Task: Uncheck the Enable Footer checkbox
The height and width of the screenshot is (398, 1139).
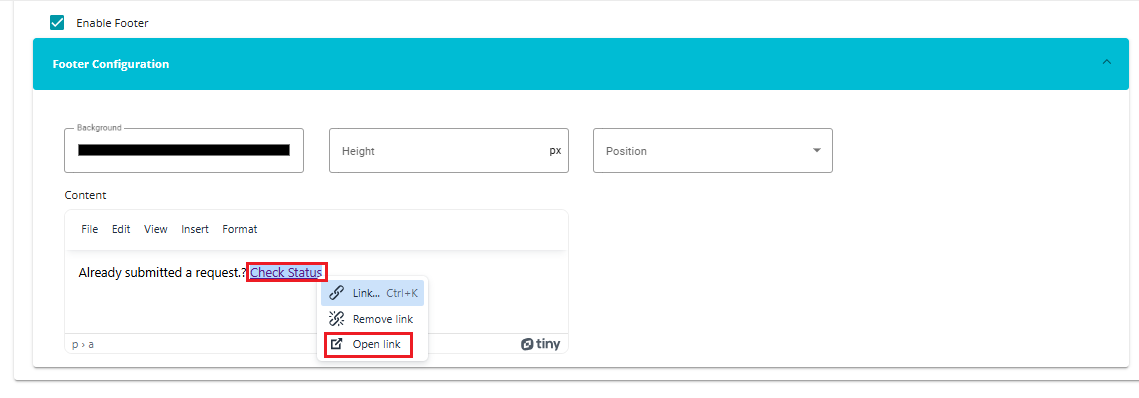Action: tap(57, 23)
